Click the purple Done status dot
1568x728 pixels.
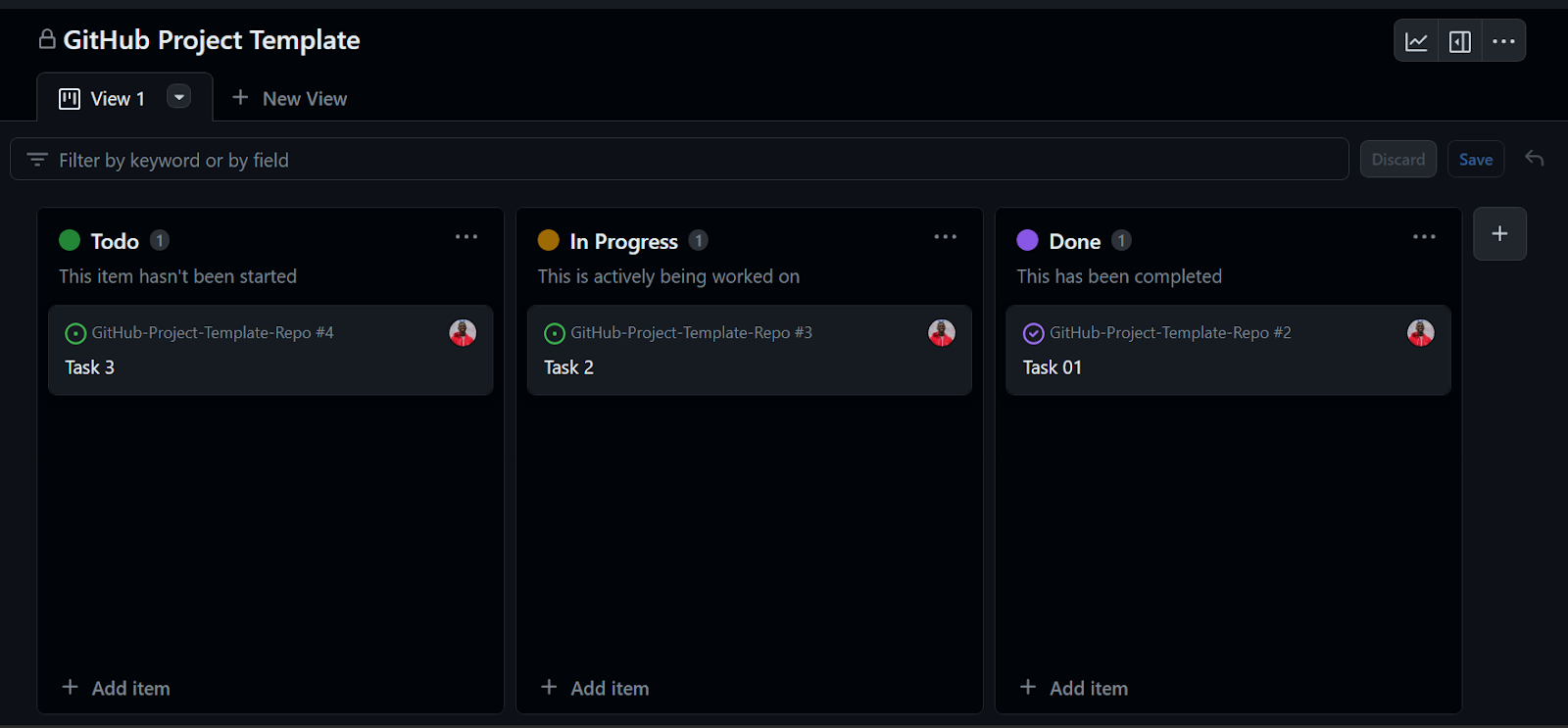click(1027, 240)
